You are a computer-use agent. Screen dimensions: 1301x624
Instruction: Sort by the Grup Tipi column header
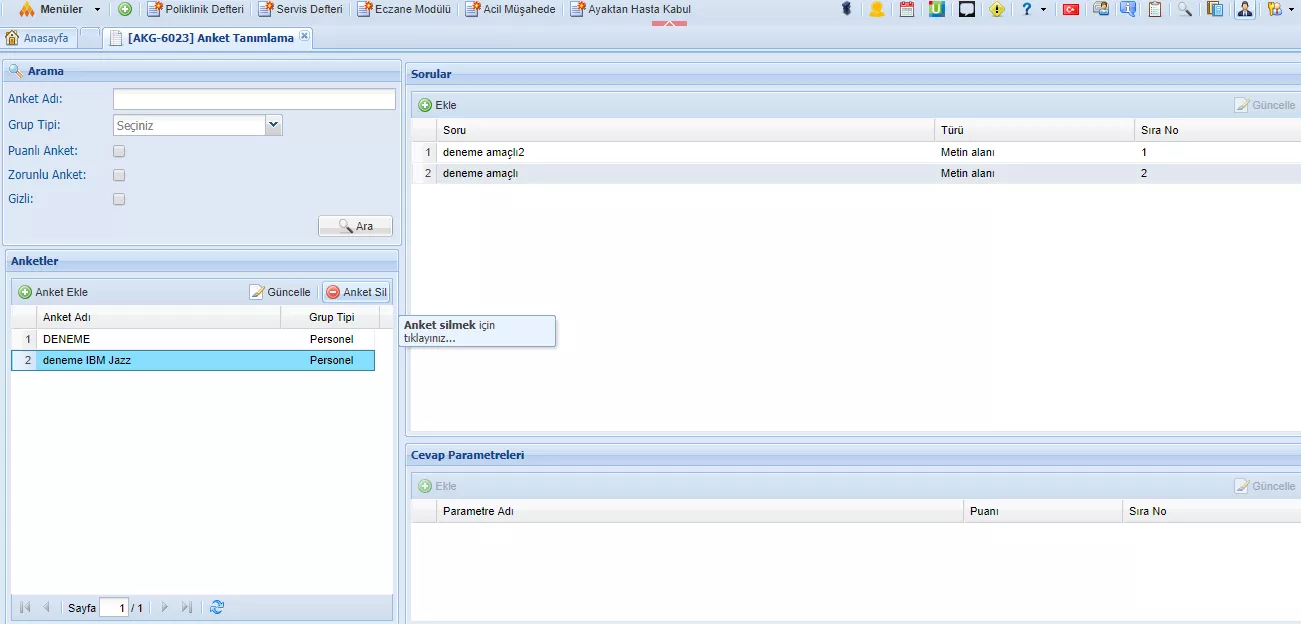pyautogui.click(x=331, y=317)
